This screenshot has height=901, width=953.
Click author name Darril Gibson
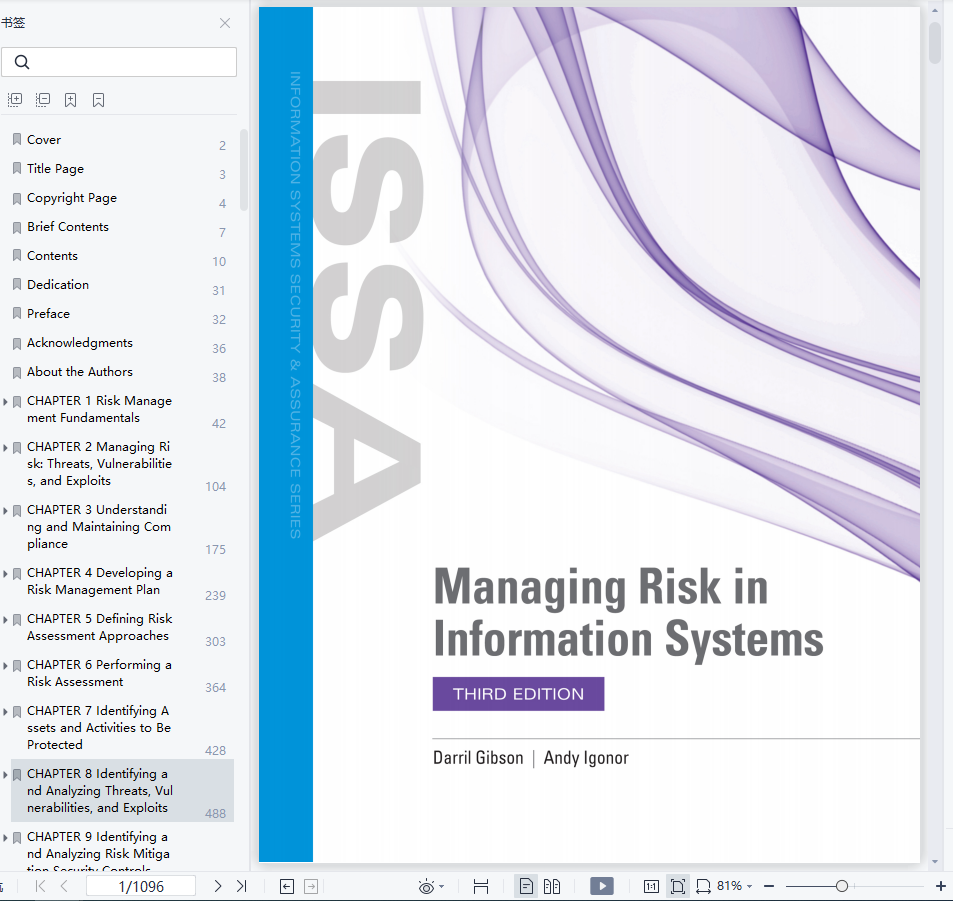click(x=478, y=758)
